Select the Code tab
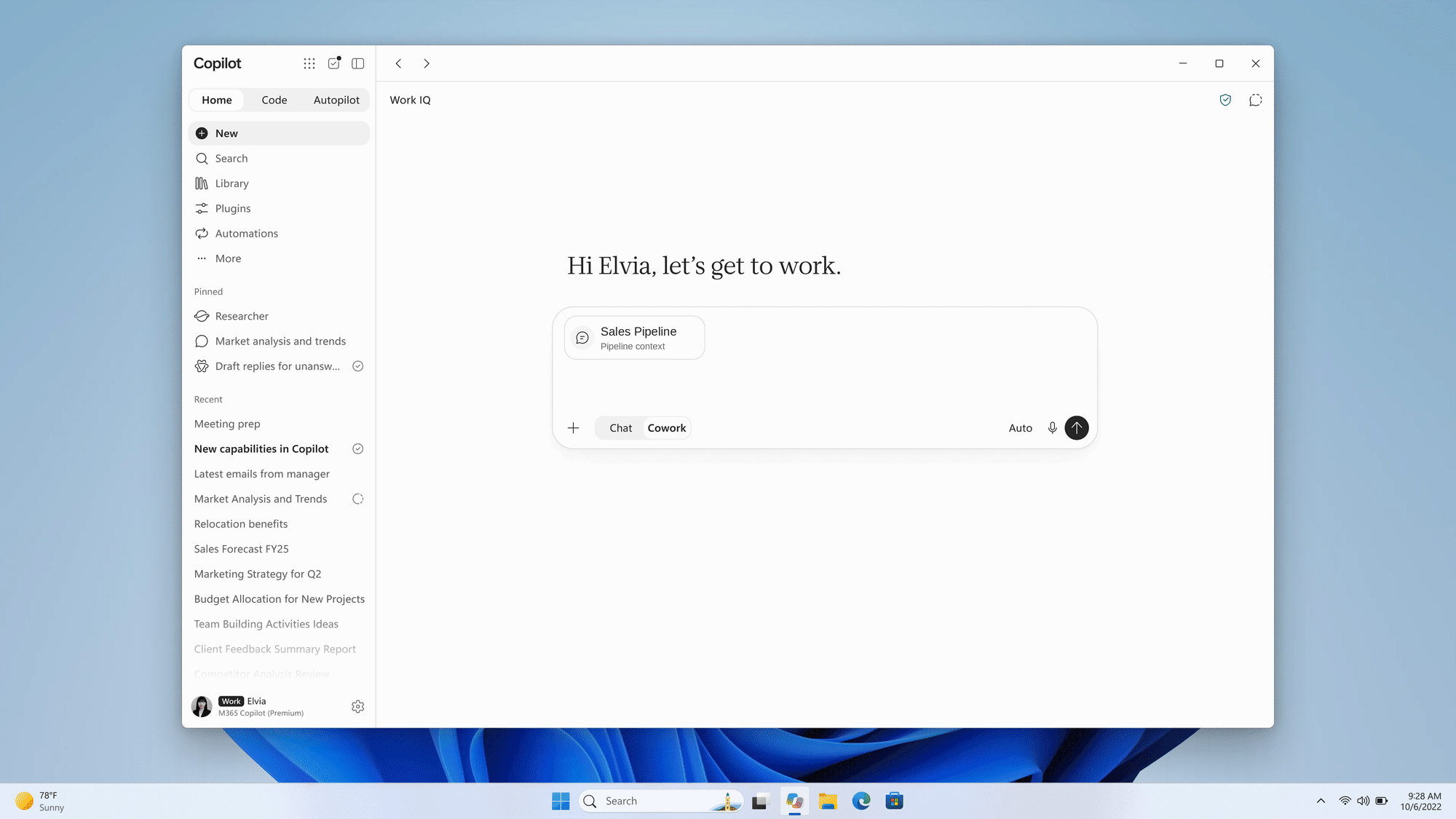The height and width of the screenshot is (819, 1456). pos(274,100)
